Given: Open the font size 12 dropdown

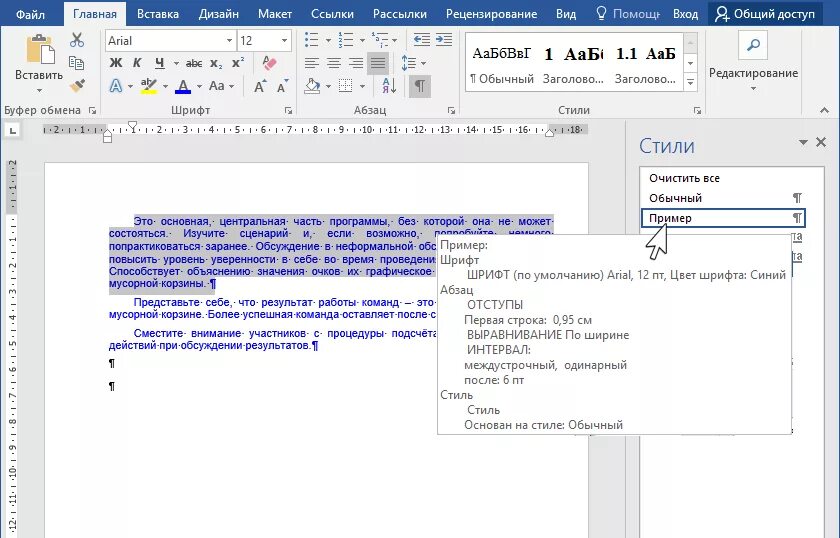Looking at the screenshot, I should pos(284,41).
